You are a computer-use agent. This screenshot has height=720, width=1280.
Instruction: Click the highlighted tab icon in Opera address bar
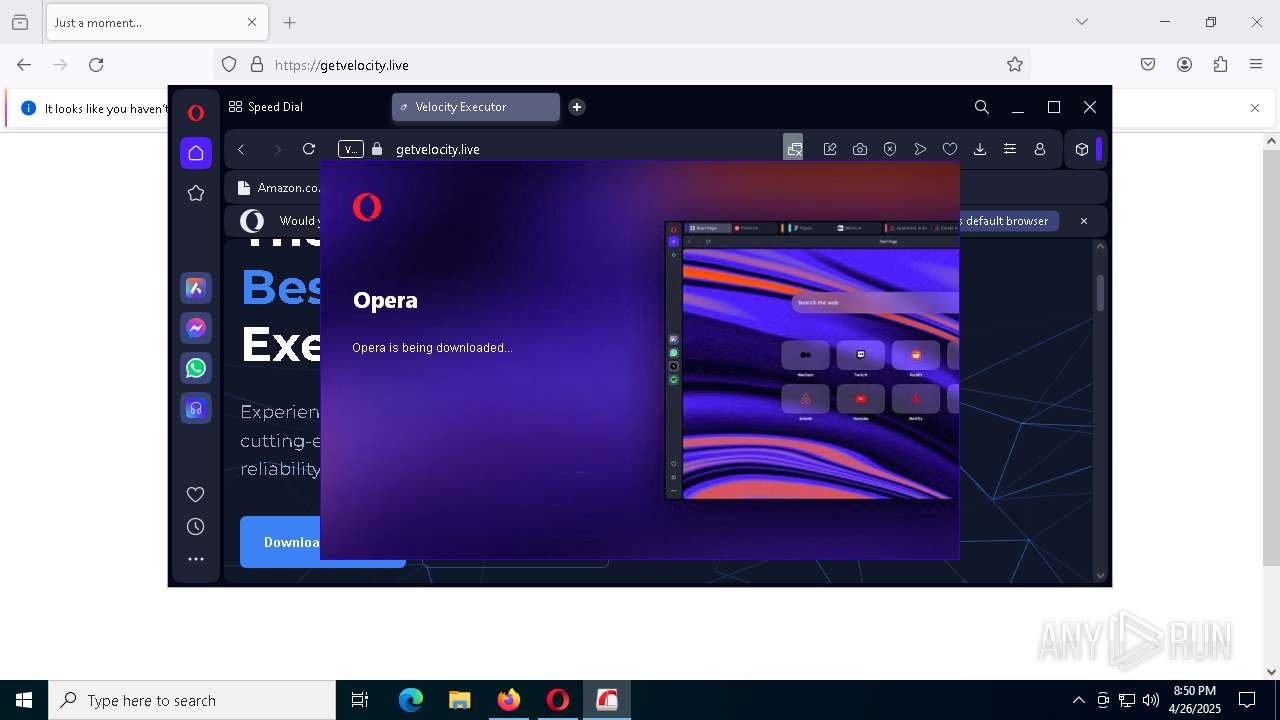point(793,148)
